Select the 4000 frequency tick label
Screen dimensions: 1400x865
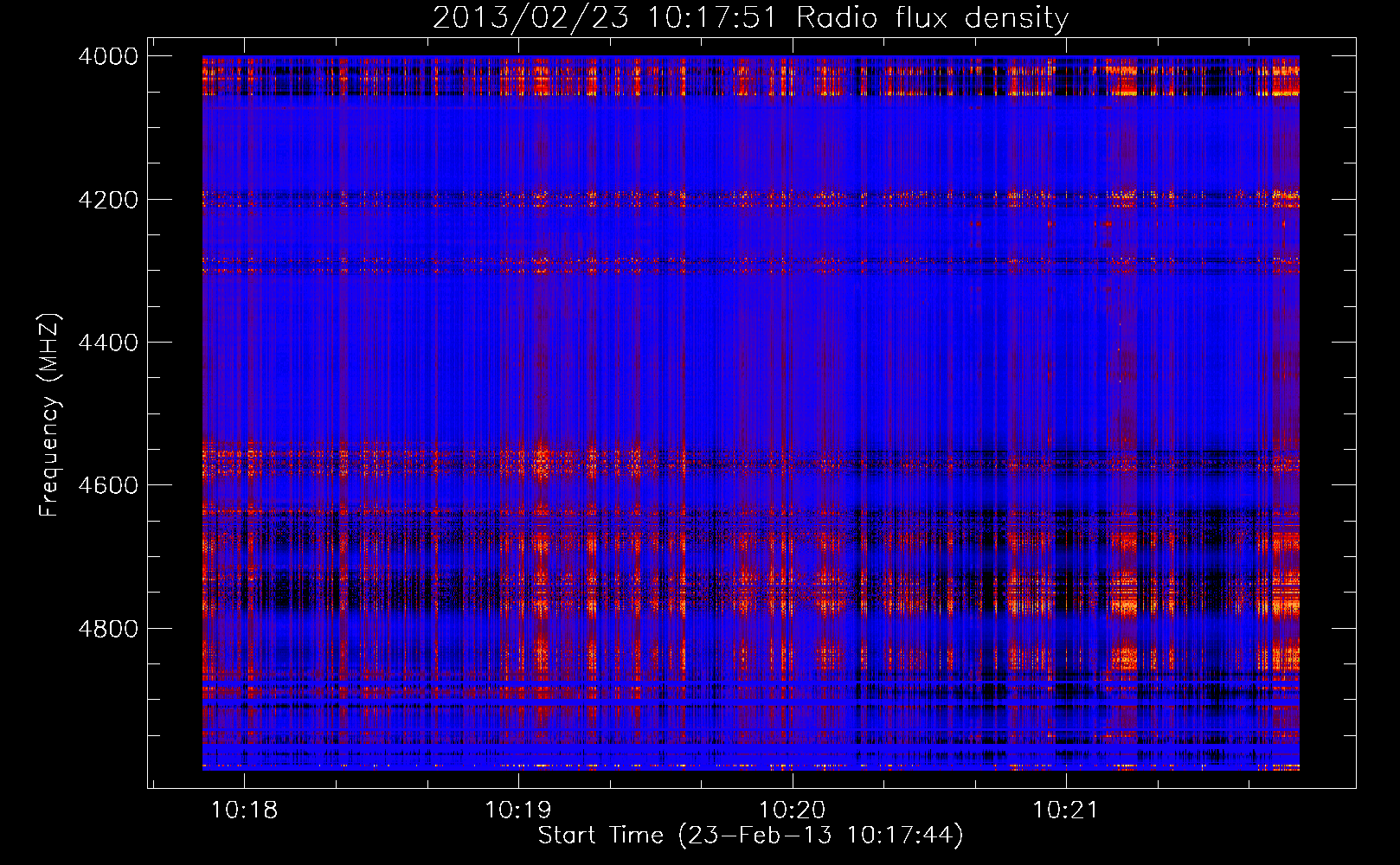coord(108,56)
